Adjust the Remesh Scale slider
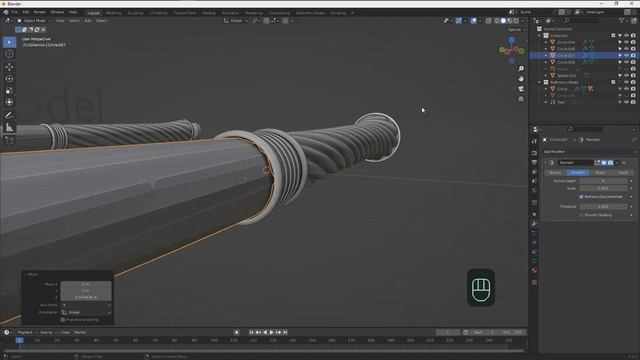 coord(603,188)
